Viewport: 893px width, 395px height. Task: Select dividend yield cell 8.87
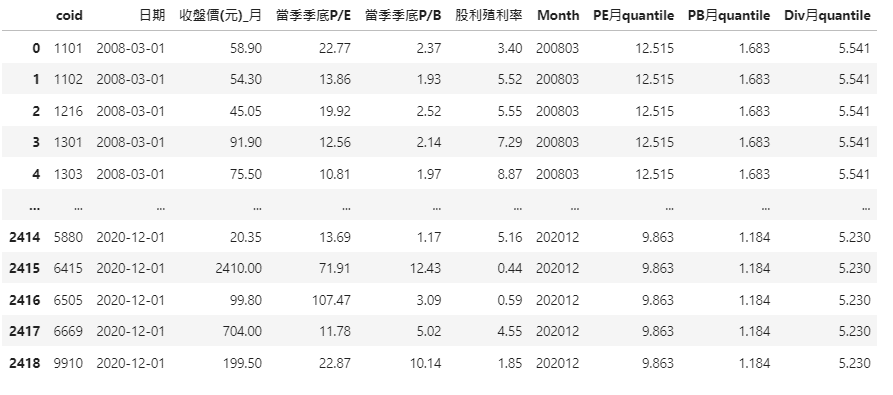[510, 174]
